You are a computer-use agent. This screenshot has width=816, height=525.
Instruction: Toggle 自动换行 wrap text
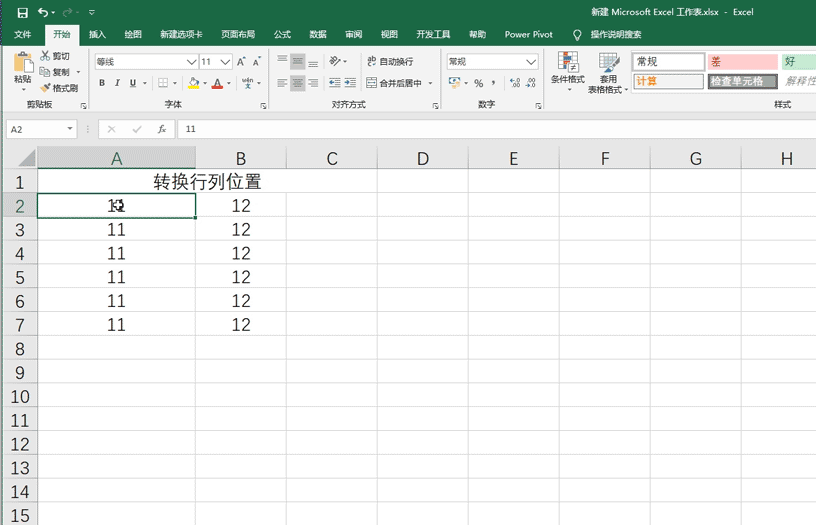tap(390, 61)
